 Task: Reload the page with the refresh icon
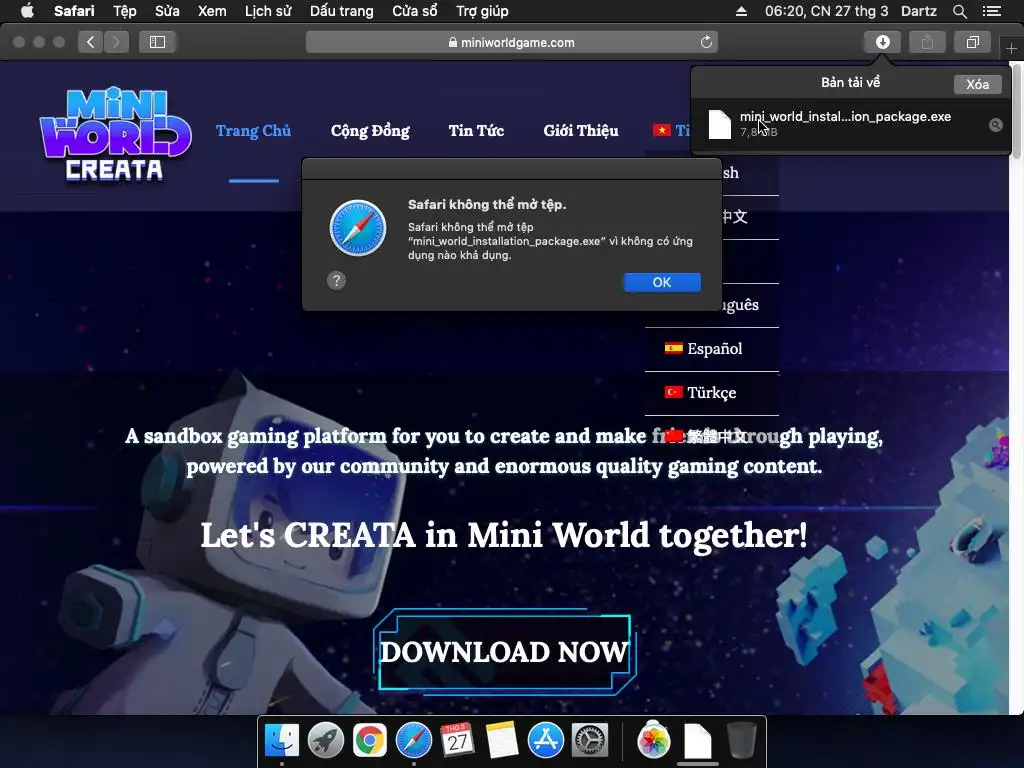[x=706, y=42]
